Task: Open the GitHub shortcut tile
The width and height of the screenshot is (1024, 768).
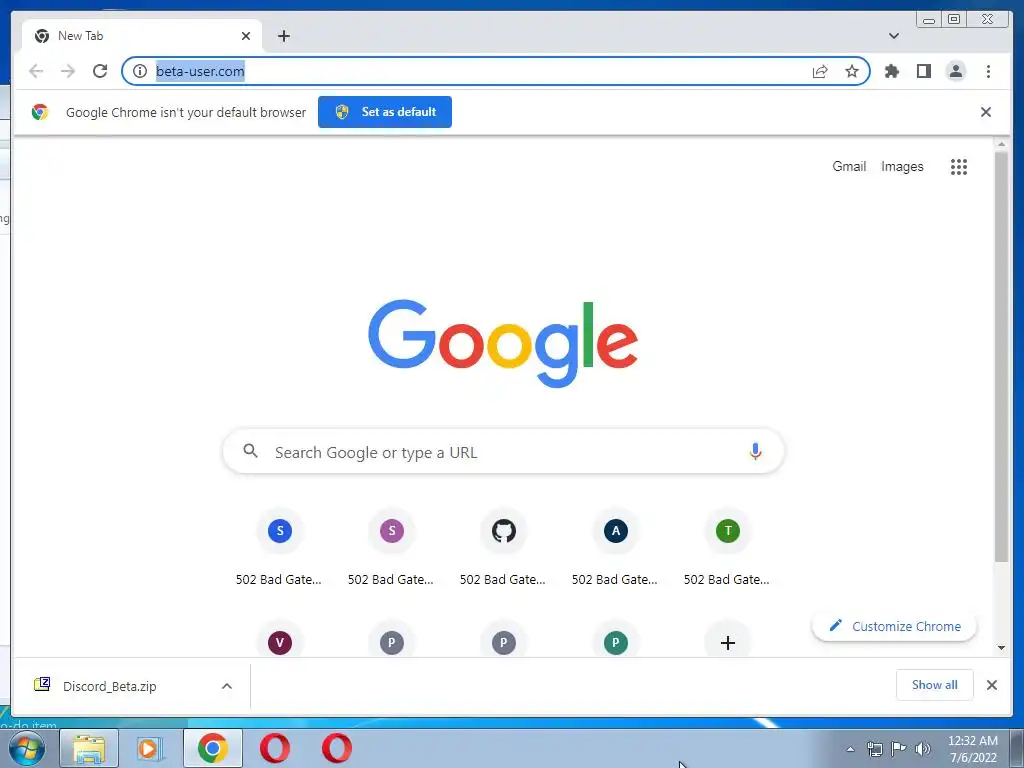Action: point(504,531)
